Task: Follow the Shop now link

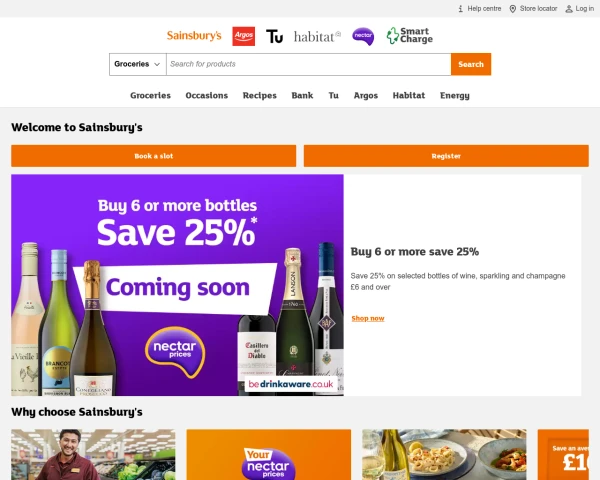Action: coord(368,318)
